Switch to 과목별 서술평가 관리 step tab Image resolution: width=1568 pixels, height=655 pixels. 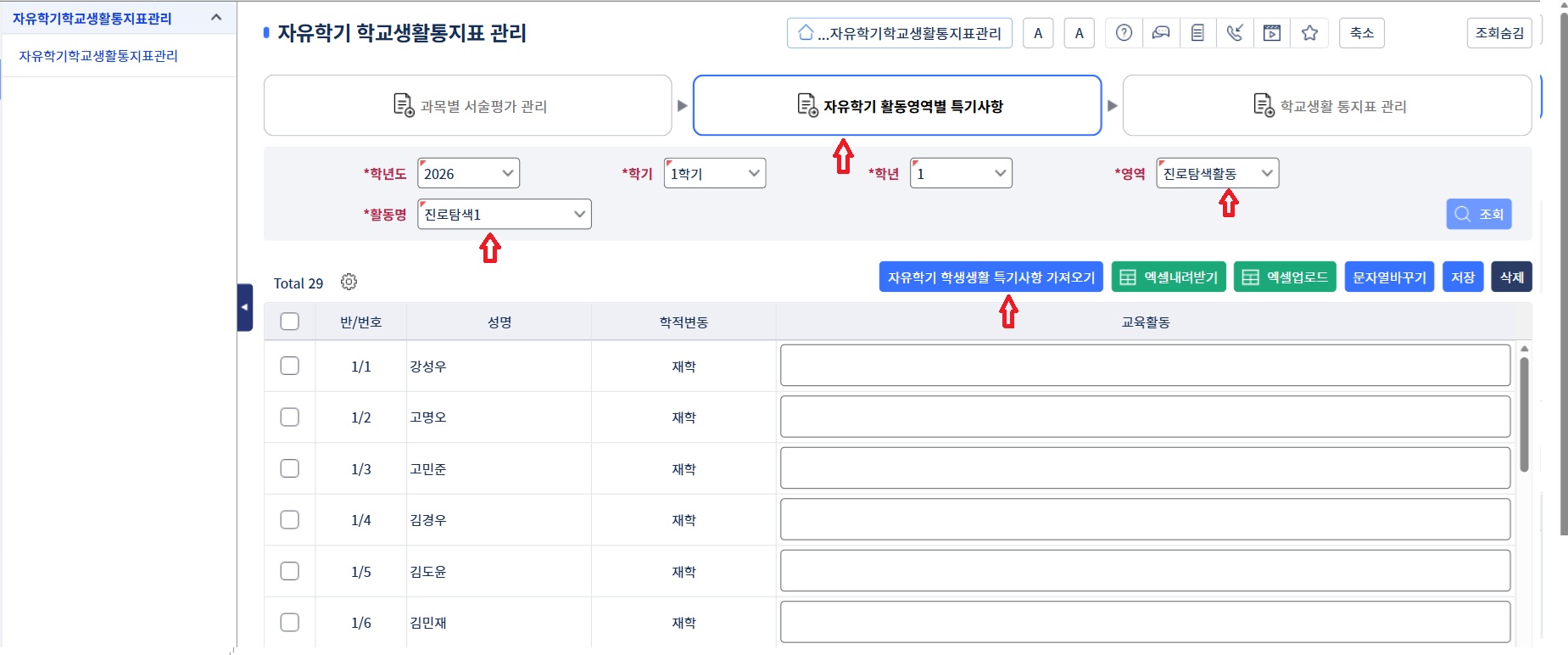(468, 105)
